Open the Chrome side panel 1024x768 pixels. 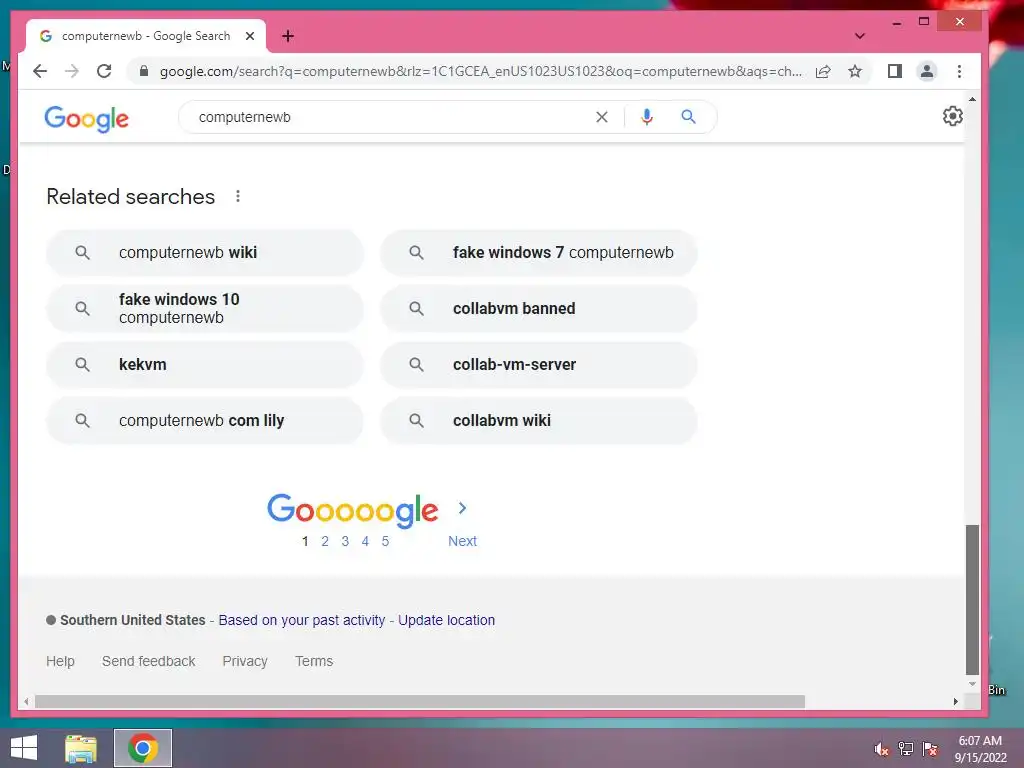tap(895, 71)
